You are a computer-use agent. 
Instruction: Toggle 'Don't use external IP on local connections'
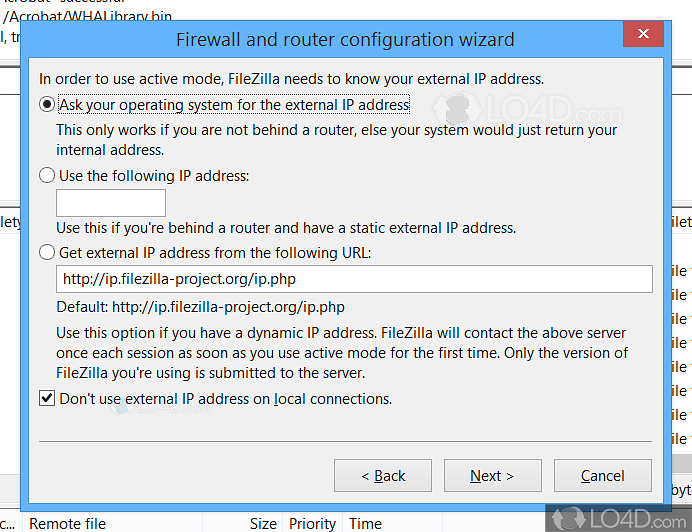click(47, 398)
